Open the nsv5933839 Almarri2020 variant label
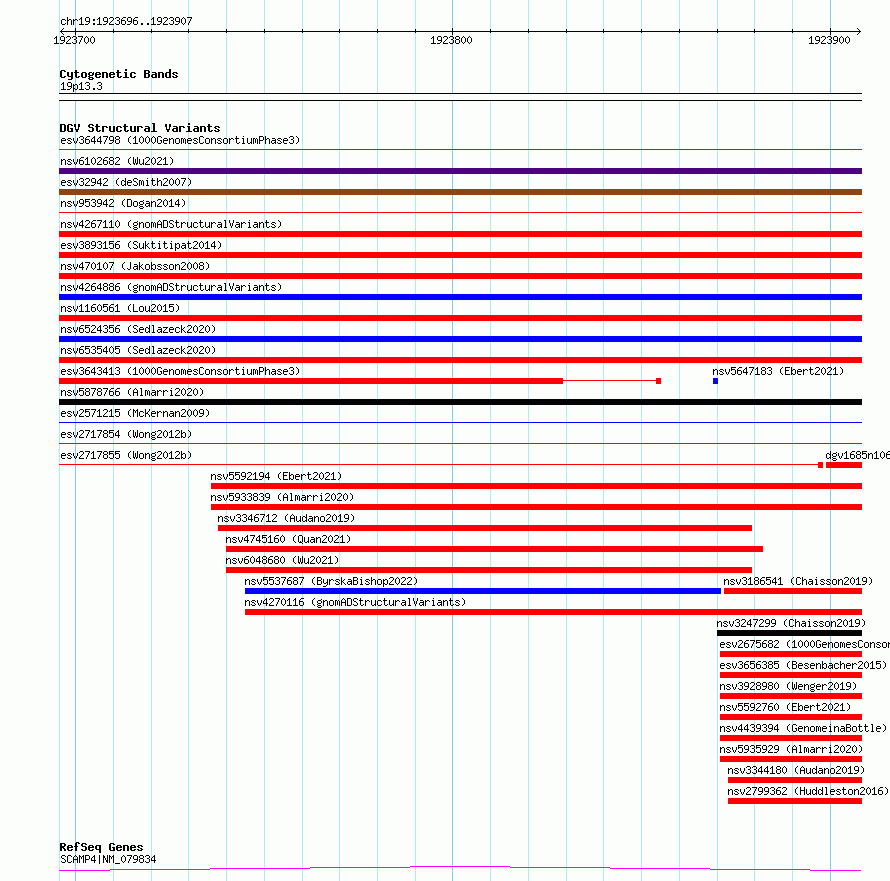Screen dimensions: 890x881 (282, 497)
